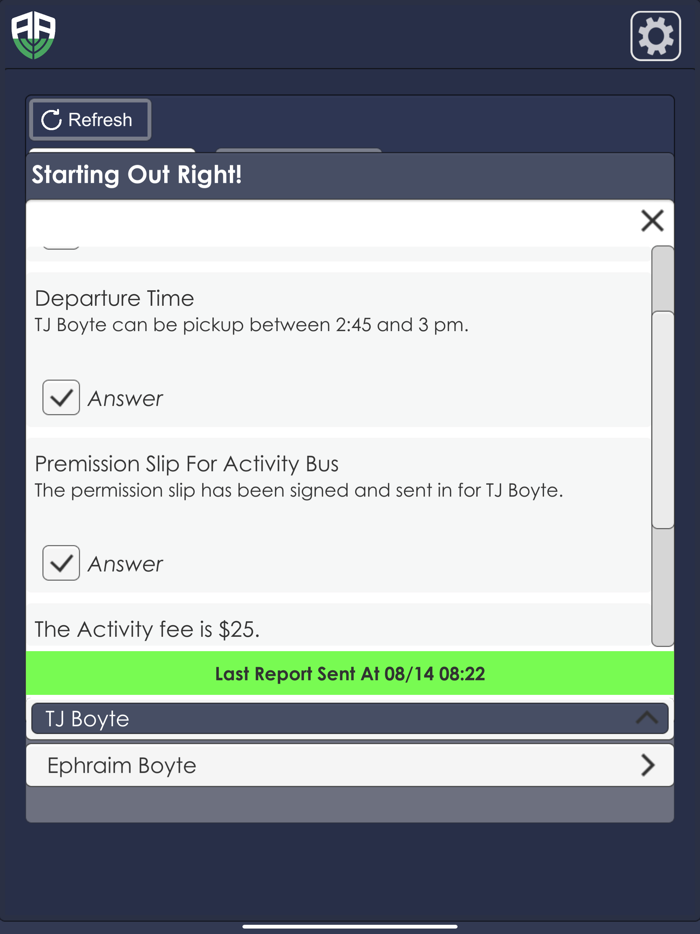Screen dimensions: 700x934
Task: Tap the Activity fee is $25 item
Action: click(147, 629)
